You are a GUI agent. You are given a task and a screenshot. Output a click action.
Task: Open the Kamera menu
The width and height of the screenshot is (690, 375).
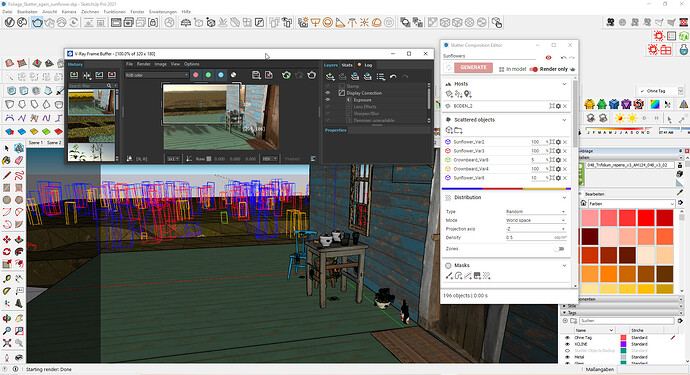69,12
